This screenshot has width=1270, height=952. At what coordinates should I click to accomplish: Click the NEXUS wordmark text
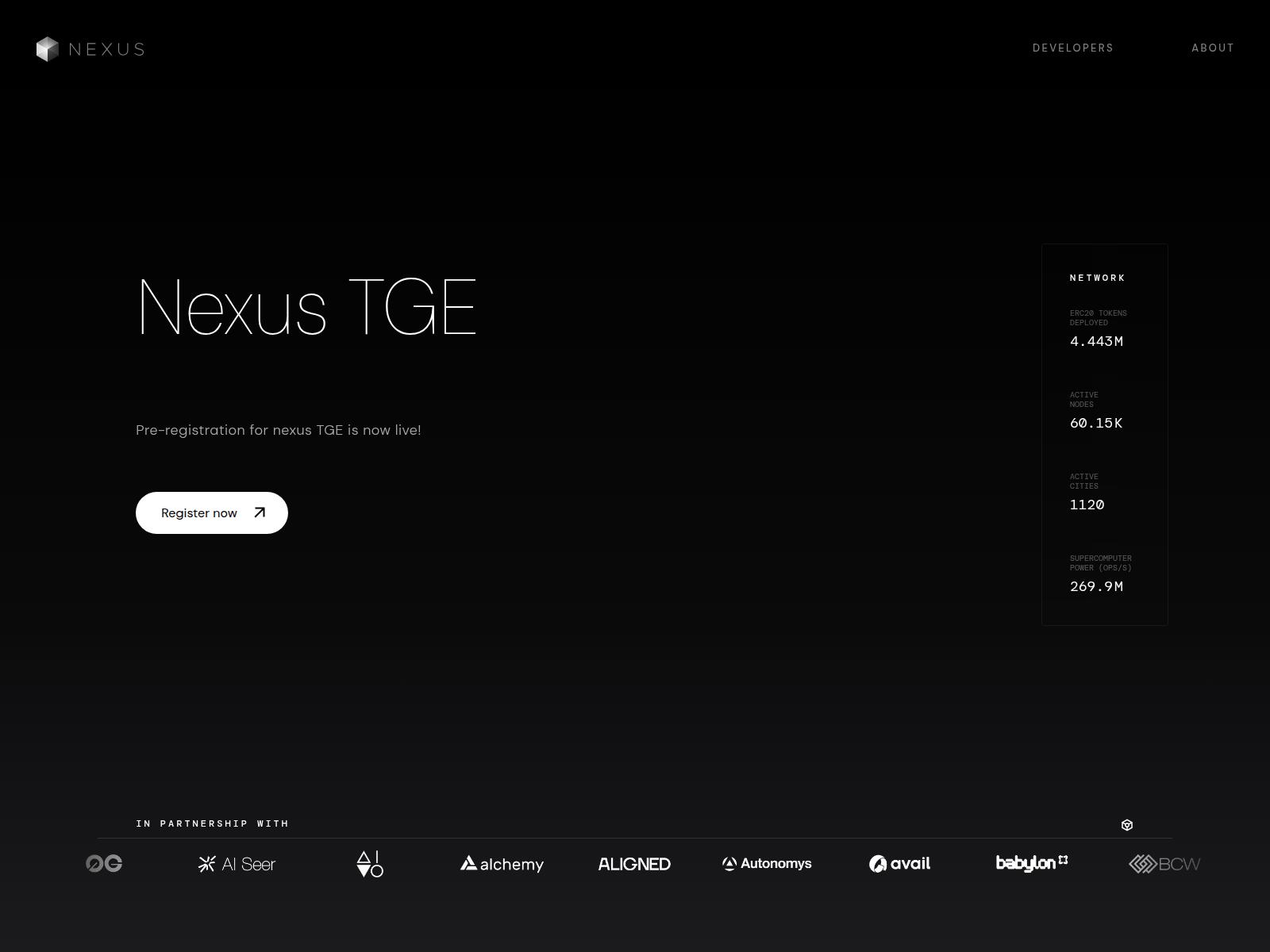(107, 49)
